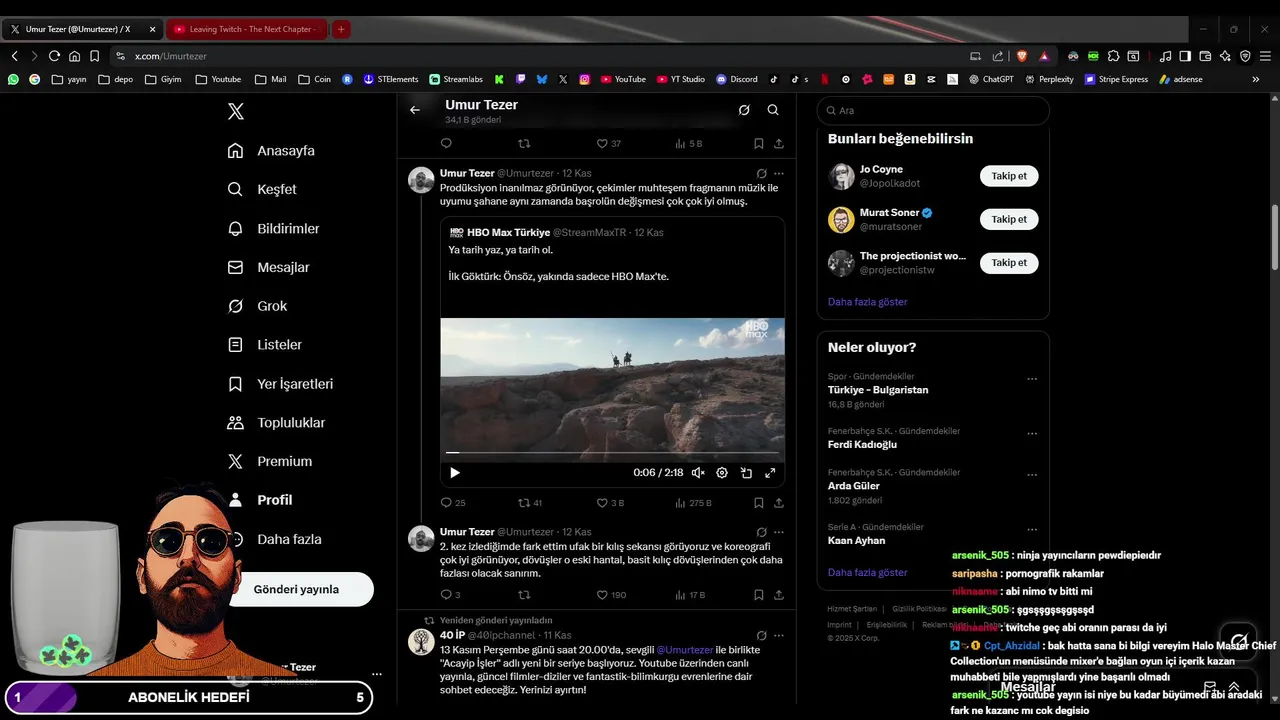Open the yayın bookmarks folder
The width and height of the screenshot is (1280, 720).
coord(69,79)
